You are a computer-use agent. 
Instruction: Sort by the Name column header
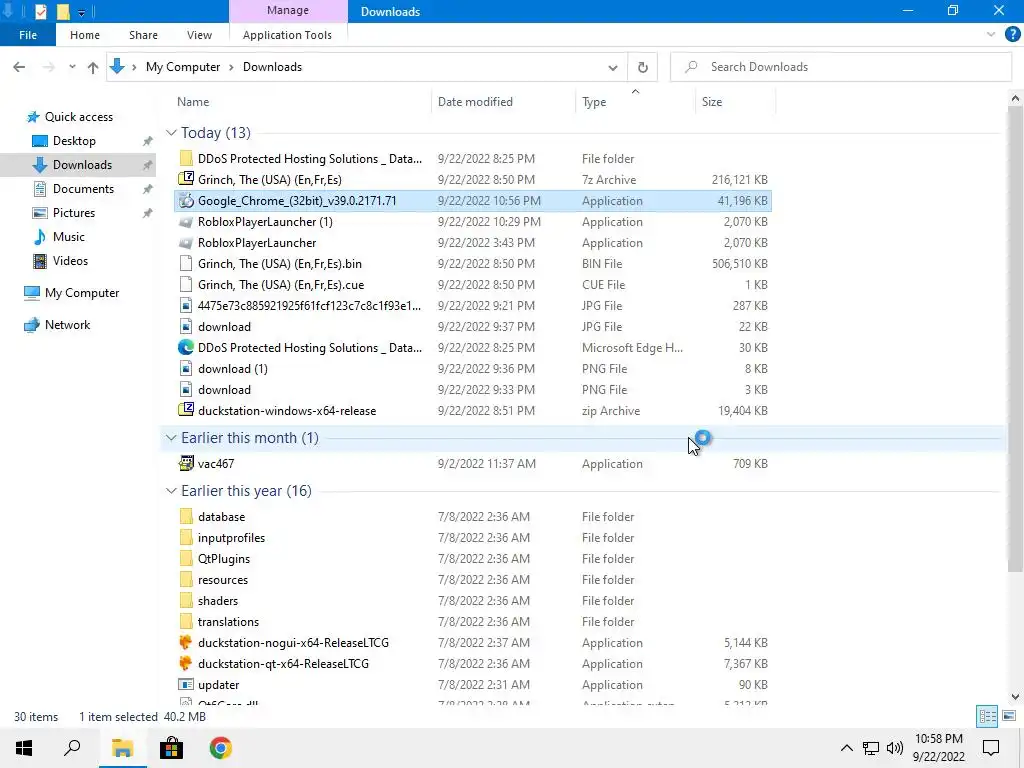(x=193, y=102)
